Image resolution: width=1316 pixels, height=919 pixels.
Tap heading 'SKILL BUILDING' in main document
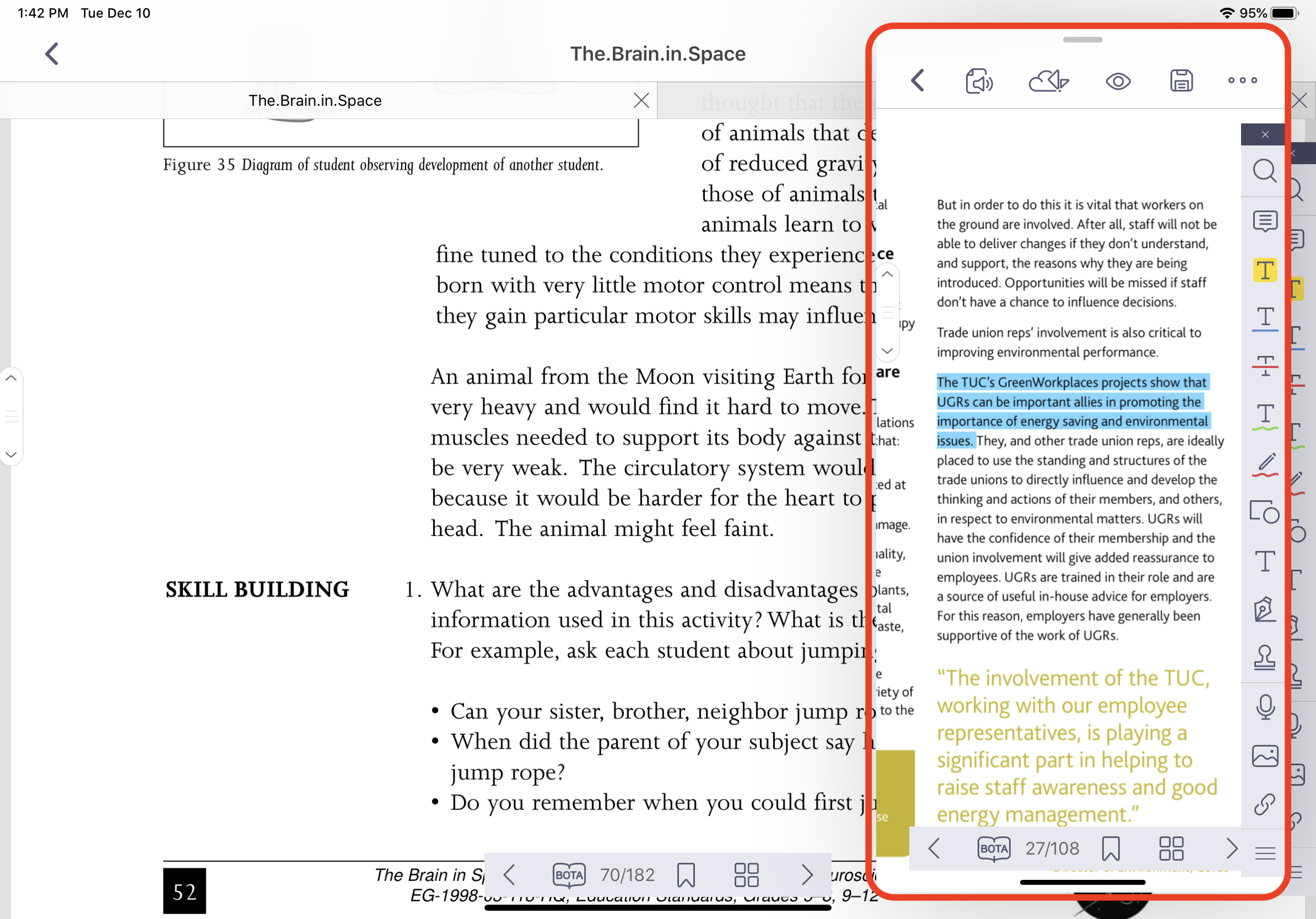tap(257, 589)
